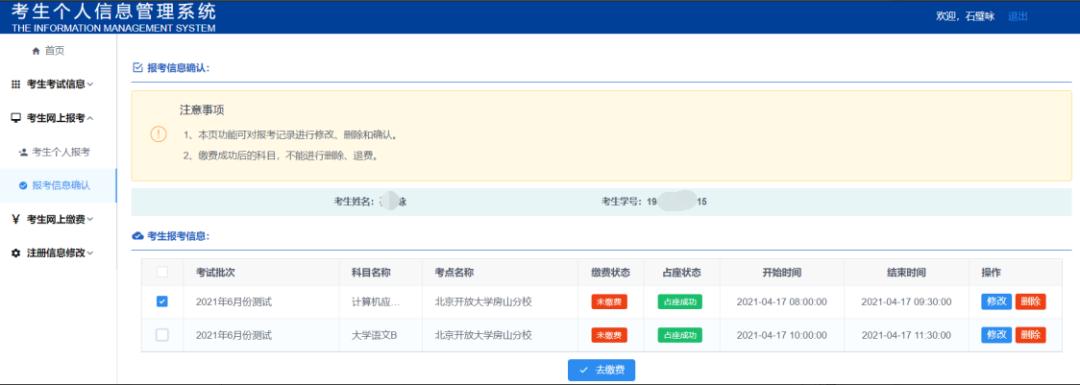Open 考生网上缴费 sidebar menu

[x=56, y=220]
